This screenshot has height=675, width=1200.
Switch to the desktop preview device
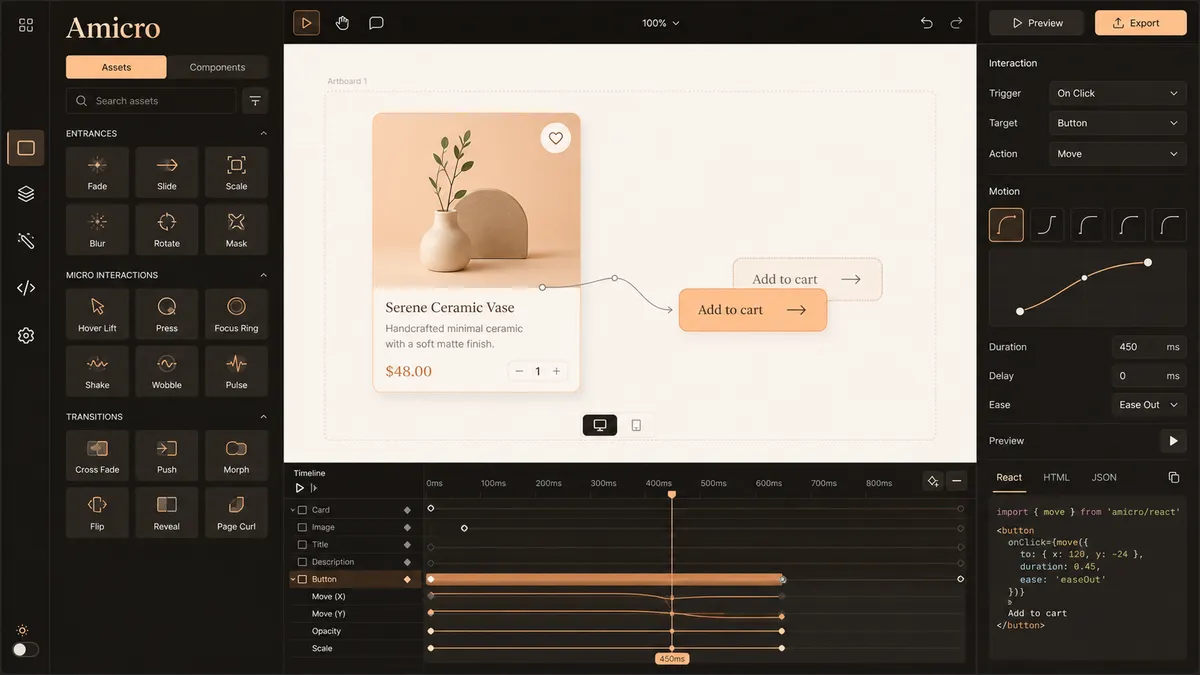click(600, 425)
